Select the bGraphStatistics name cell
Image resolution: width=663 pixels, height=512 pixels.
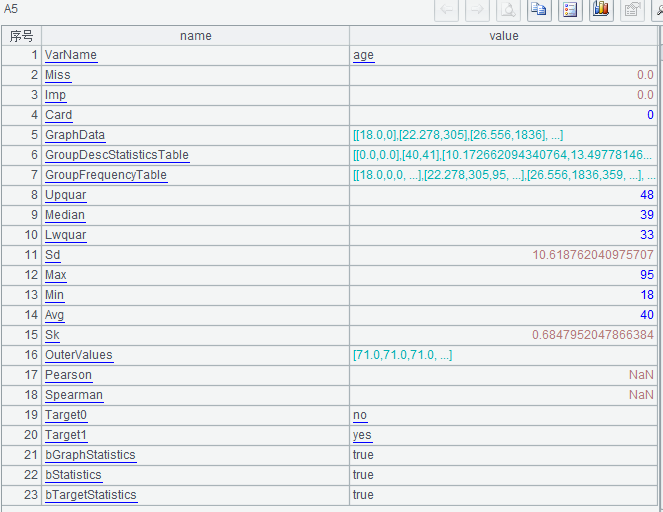point(195,455)
